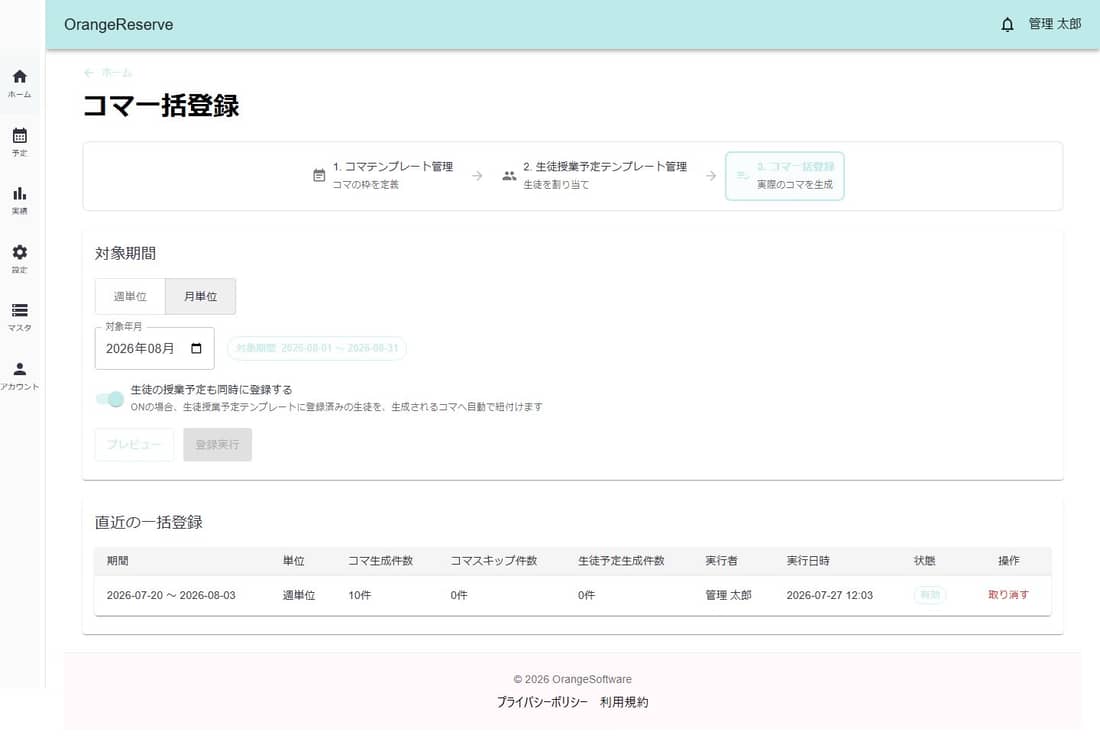Click the © 2026 OrangeSoftware footer text
1100x748 pixels.
[x=572, y=679]
